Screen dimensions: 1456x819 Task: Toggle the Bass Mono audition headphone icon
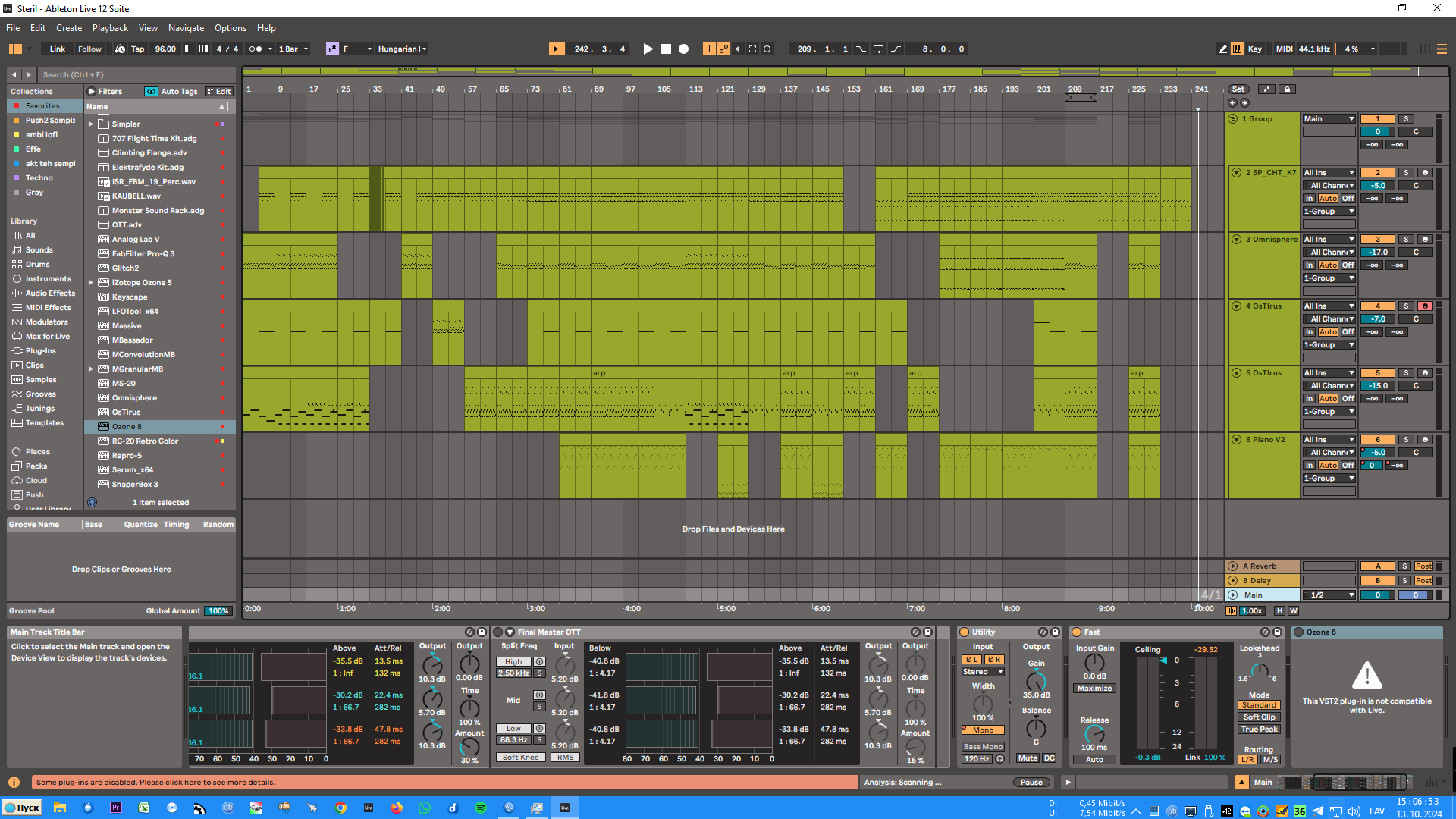(x=999, y=758)
